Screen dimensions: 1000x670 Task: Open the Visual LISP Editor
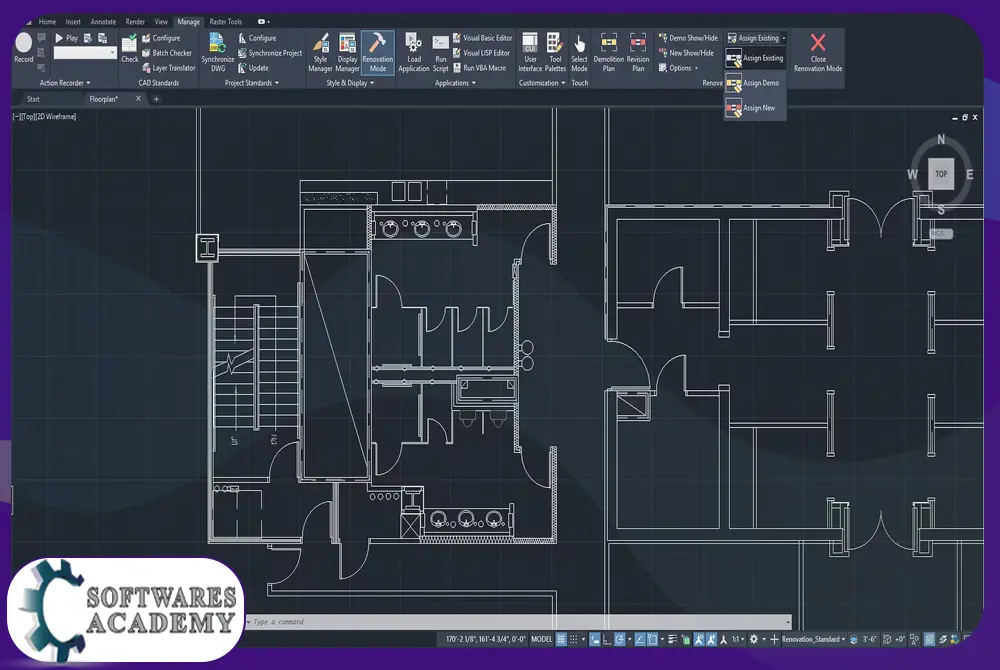[482, 53]
